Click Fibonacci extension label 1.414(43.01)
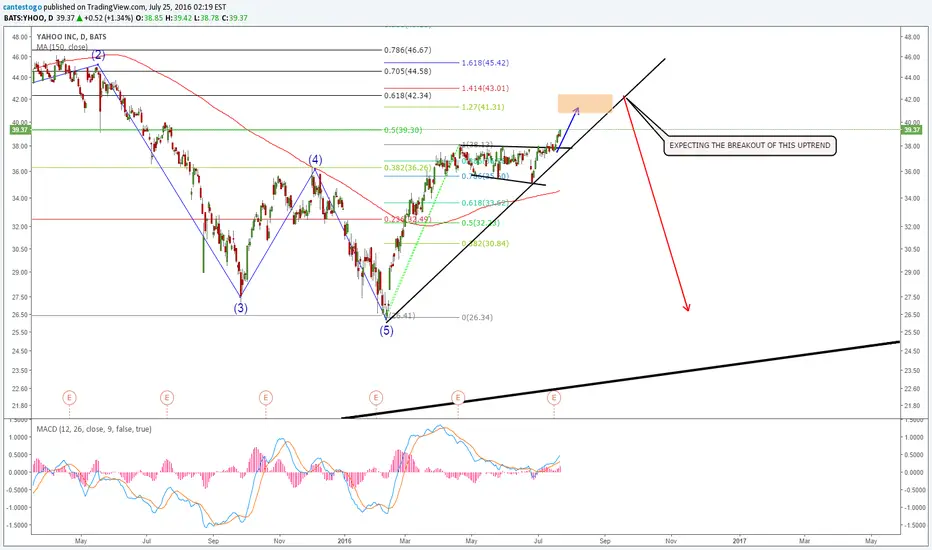 485,89
